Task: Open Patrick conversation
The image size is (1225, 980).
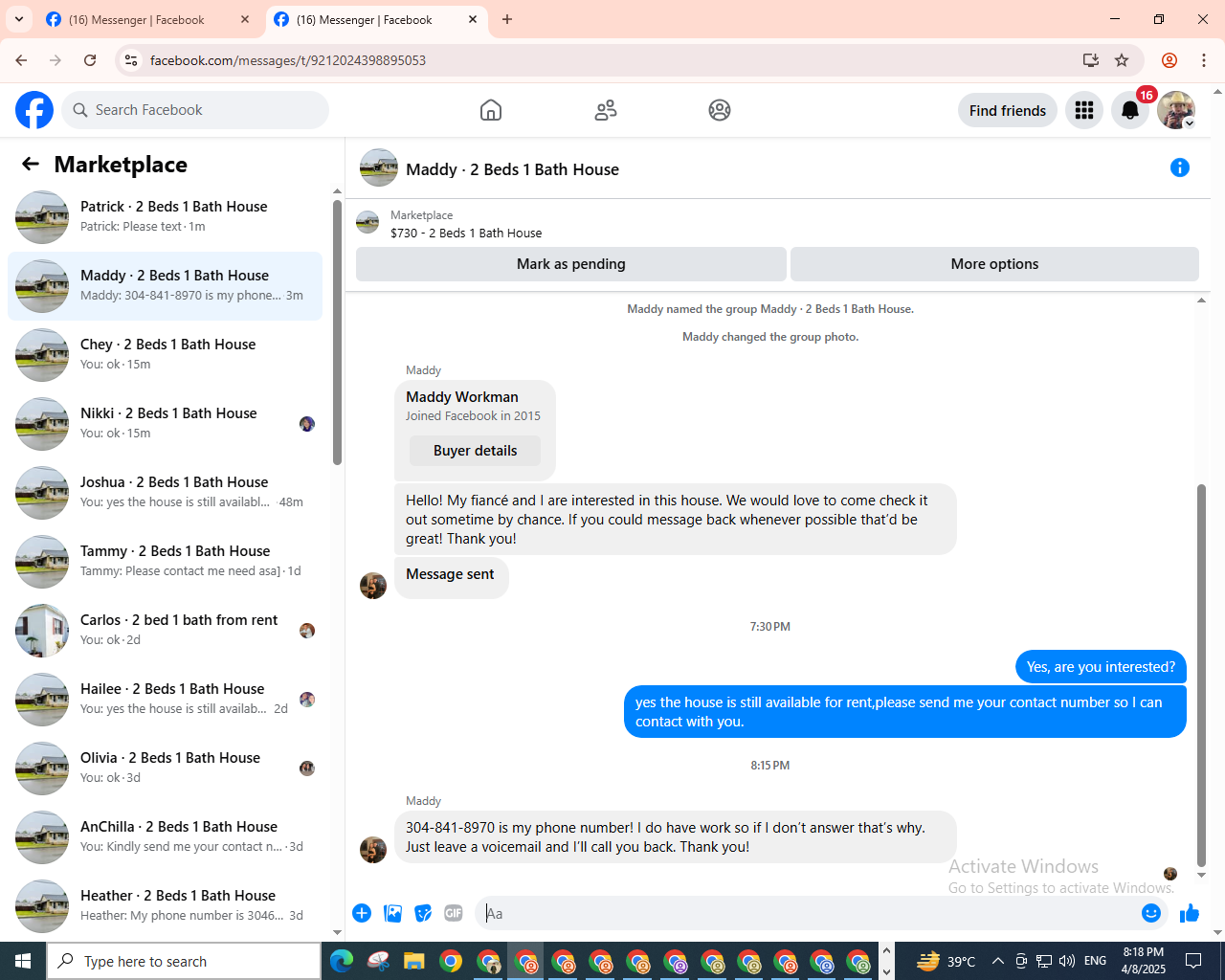Action: click(x=165, y=216)
